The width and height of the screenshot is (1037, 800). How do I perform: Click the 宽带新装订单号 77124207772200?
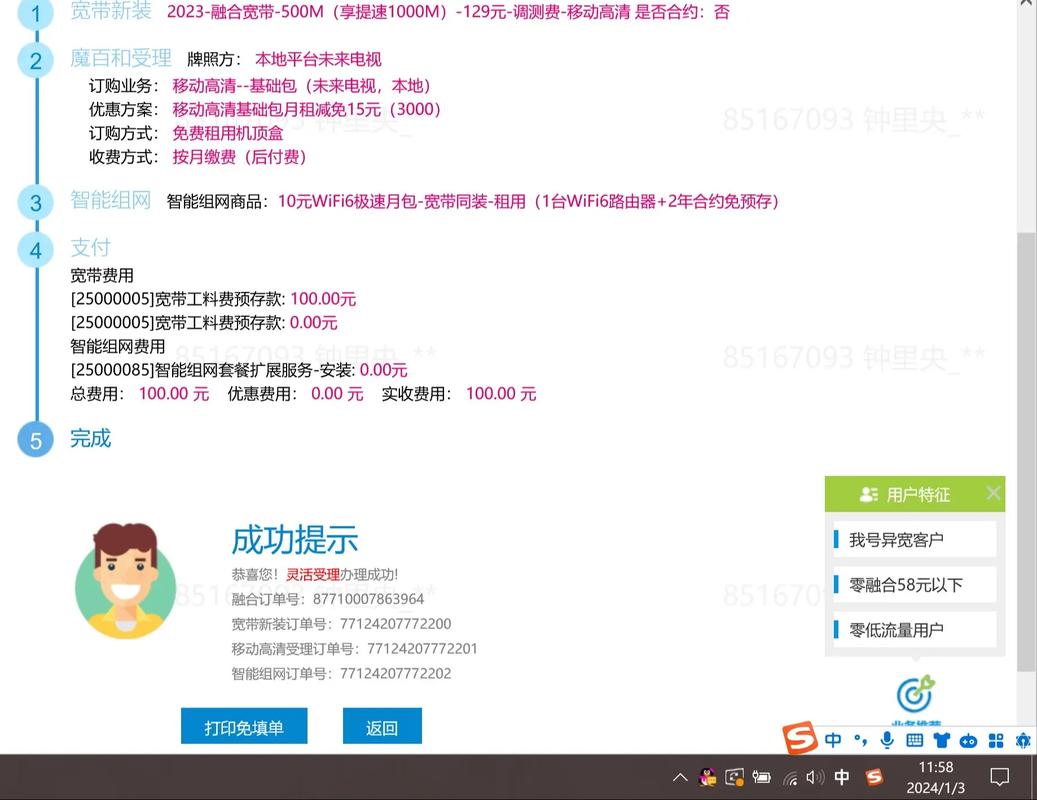[x=341, y=623]
